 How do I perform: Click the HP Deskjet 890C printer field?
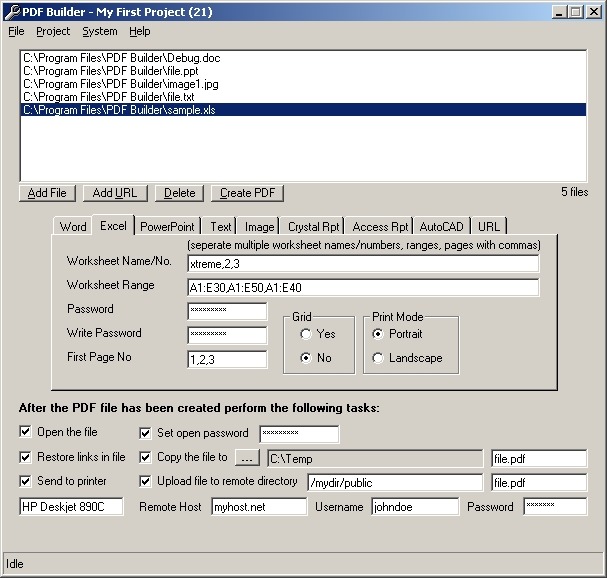coord(71,506)
